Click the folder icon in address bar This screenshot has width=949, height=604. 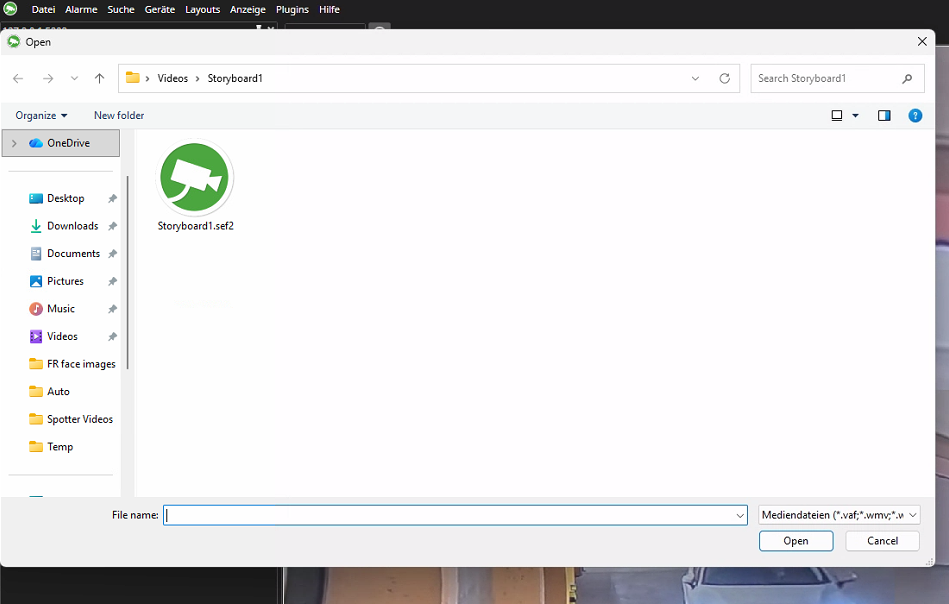click(133, 78)
